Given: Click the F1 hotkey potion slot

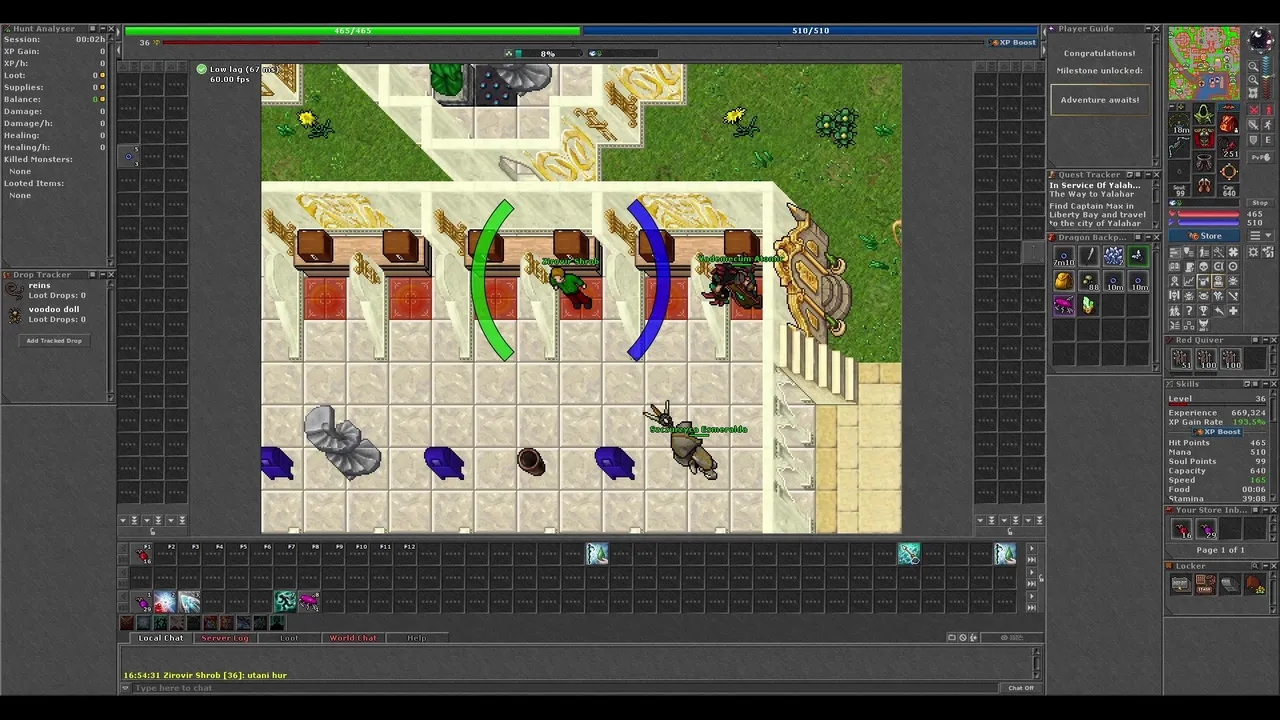Looking at the screenshot, I should (x=143, y=554).
